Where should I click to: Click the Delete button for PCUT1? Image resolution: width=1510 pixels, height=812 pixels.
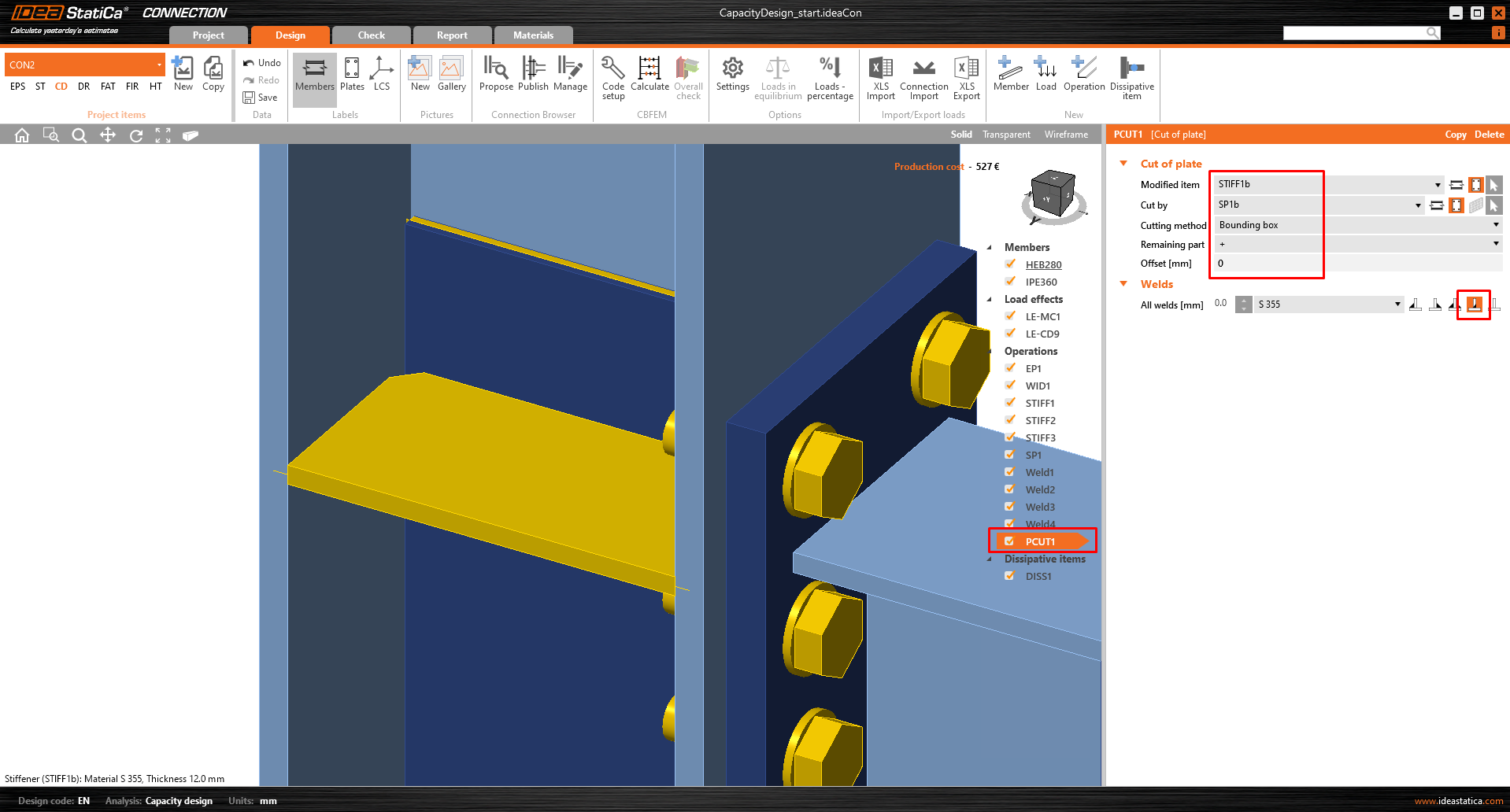click(x=1489, y=135)
